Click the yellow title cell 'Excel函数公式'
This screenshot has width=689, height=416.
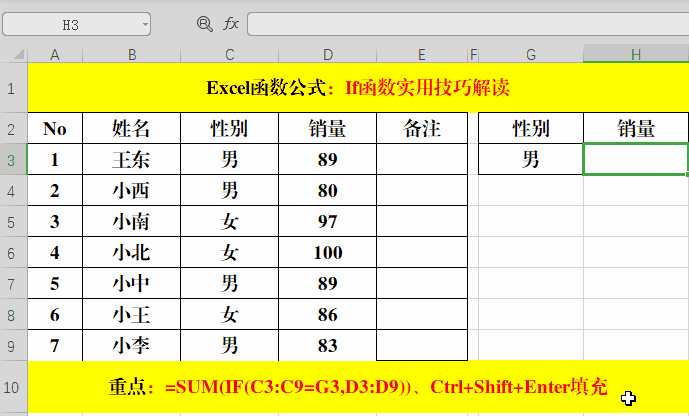point(358,88)
